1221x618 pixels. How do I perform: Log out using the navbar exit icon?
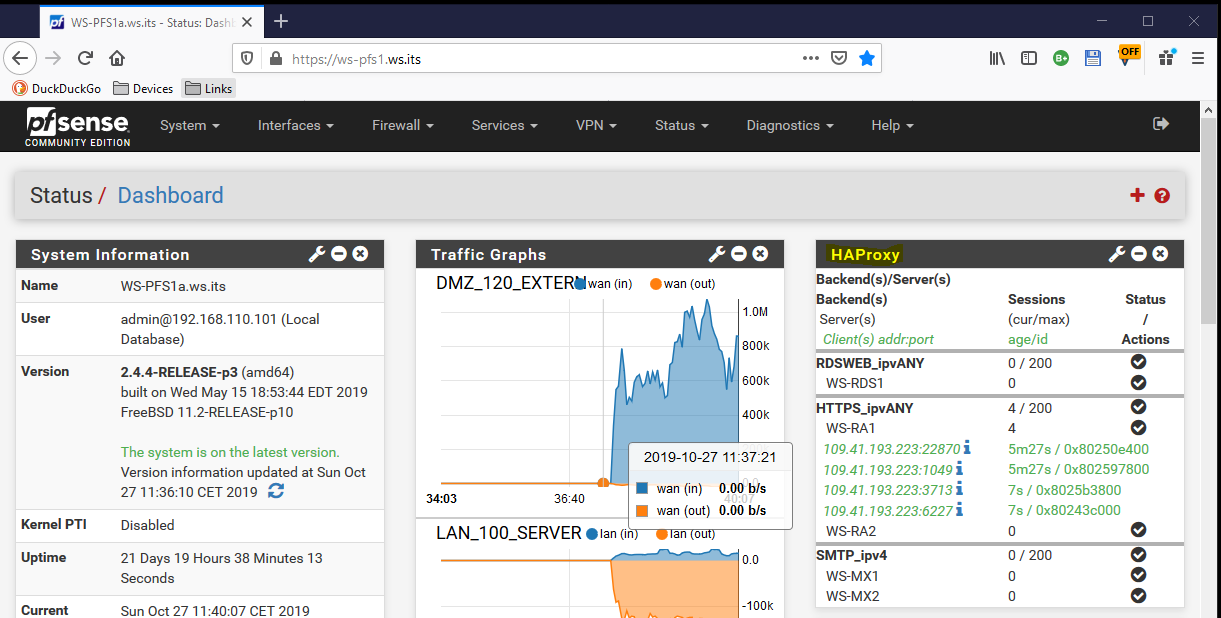click(x=1161, y=124)
